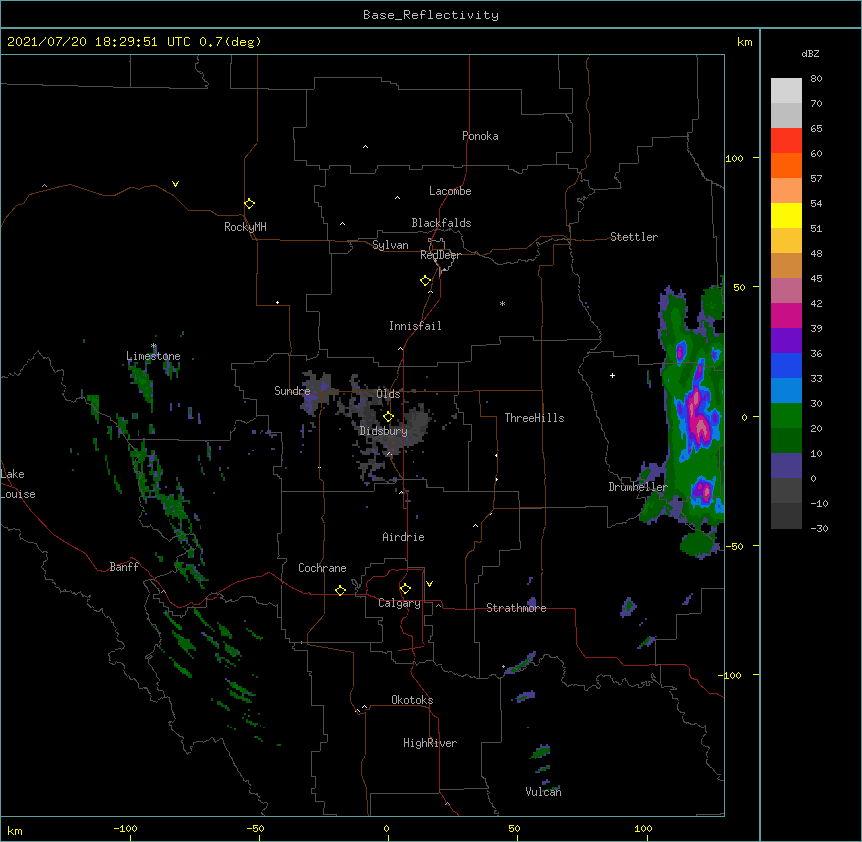Image resolution: width=862 pixels, height=842 pixels.
Task: Select the Cochrane label
Action: point(322,568)
